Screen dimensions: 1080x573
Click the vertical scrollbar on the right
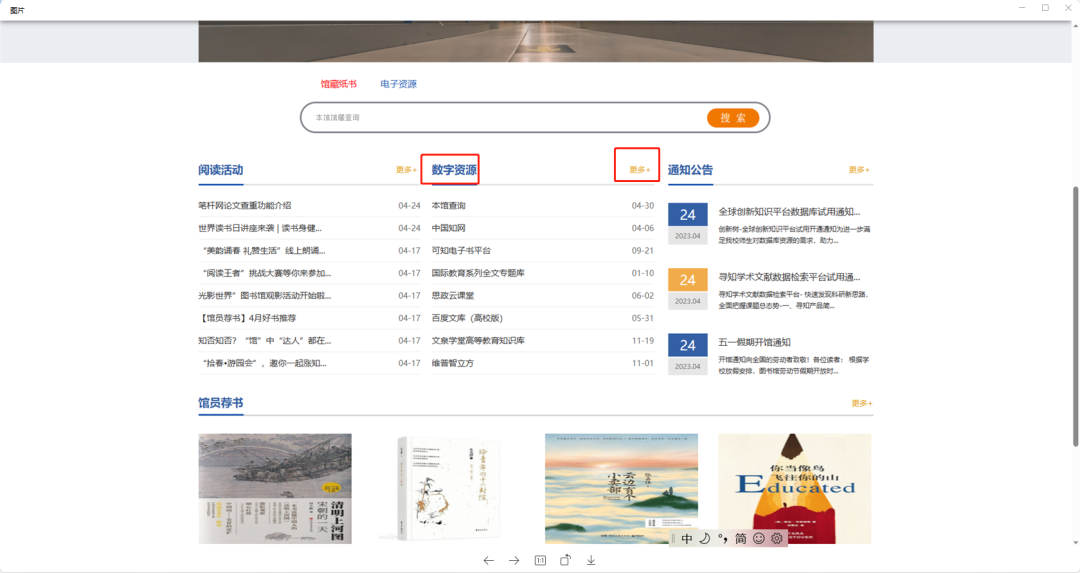pos(1075,316)
